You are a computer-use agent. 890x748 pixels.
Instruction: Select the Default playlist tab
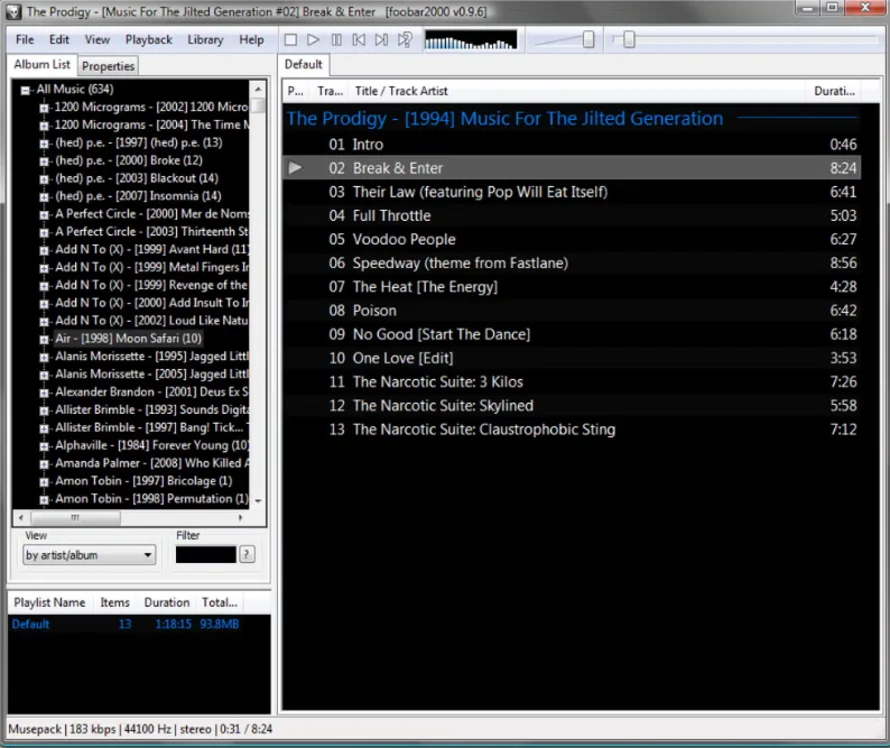(304, 65)
